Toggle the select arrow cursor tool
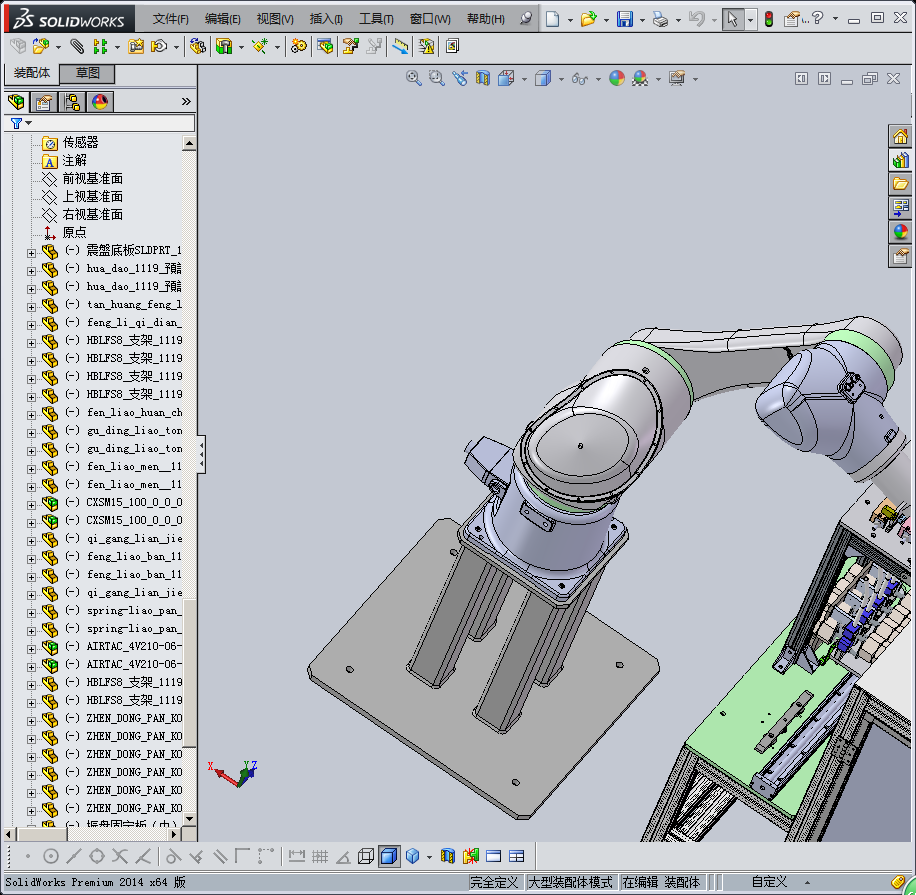Image resolution: width=916 pixels, height=895 pixels. point(733,19)
